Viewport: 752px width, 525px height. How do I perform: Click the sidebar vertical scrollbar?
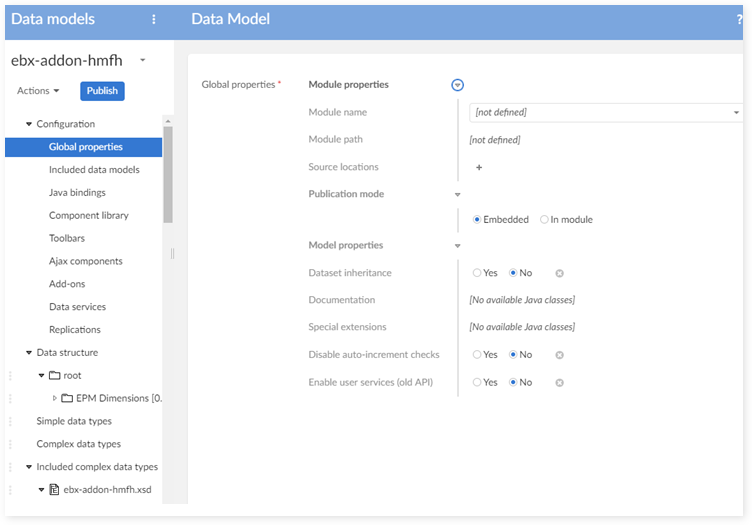click(168, 180)
